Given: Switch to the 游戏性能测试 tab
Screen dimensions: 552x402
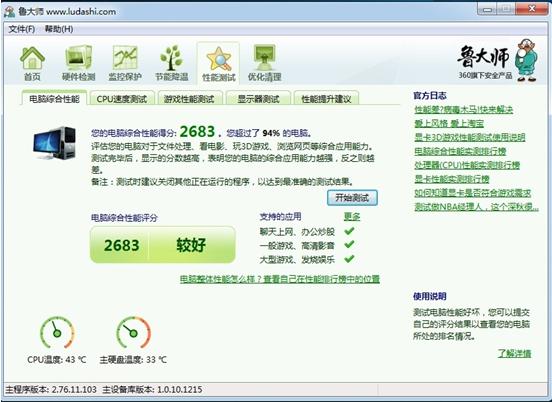Looking at the screenshot, I should 190,99.
